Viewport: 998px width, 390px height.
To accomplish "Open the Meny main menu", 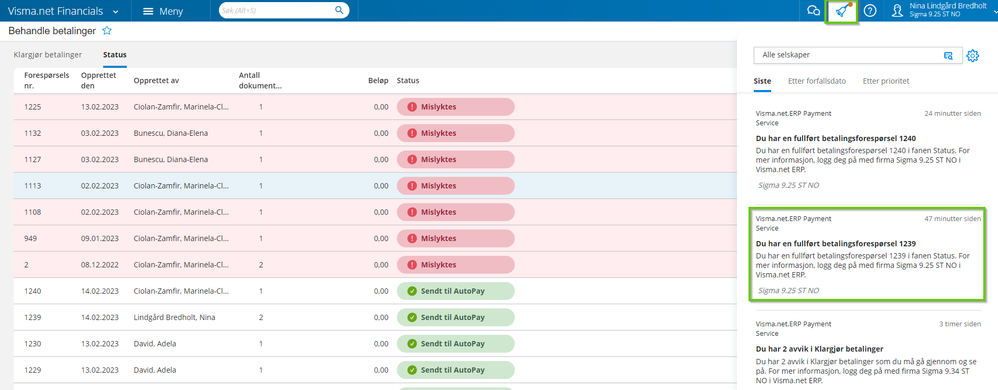I will 163,11.
